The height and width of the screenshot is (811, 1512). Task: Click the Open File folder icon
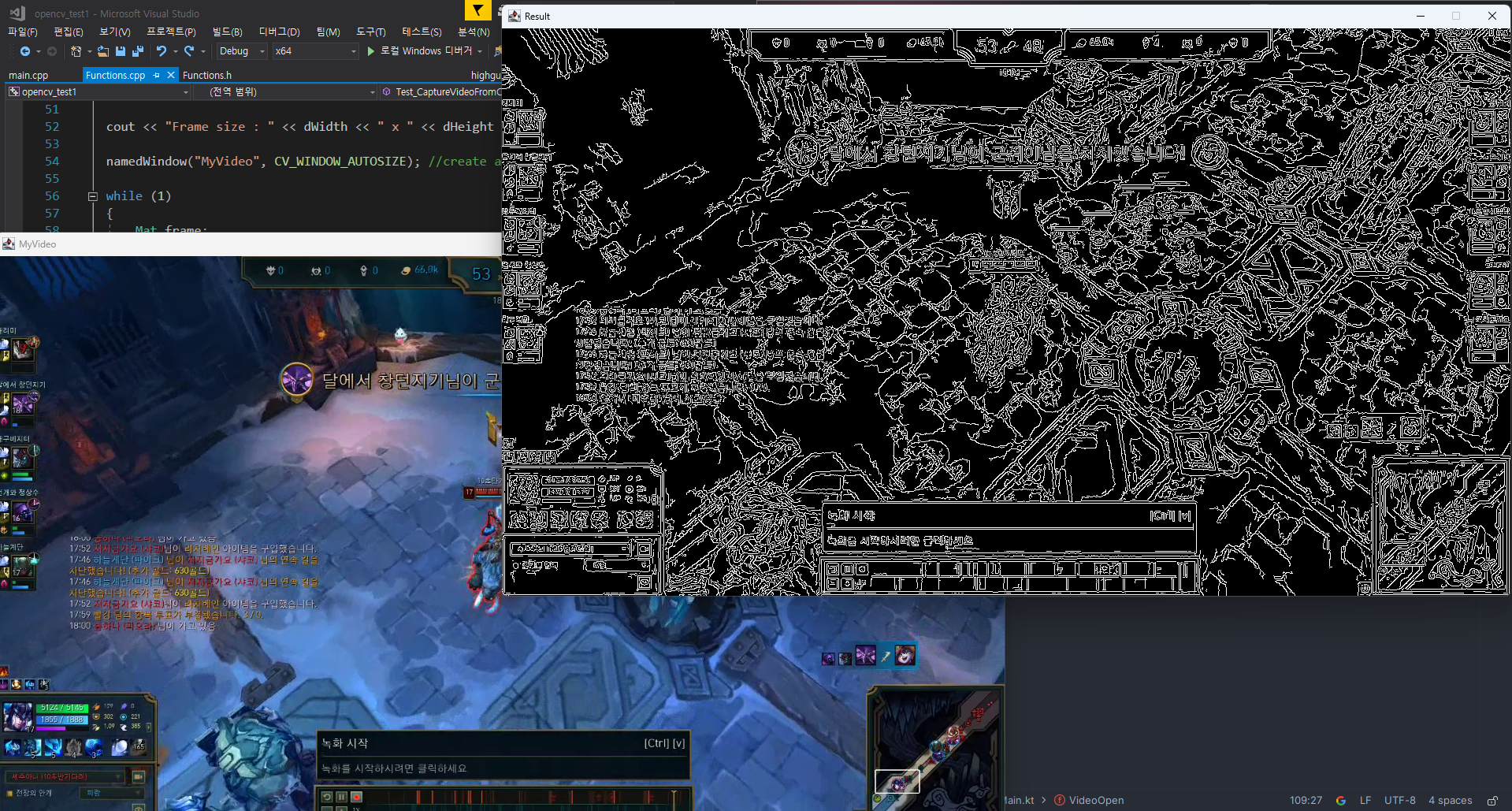[x=102, y=51]
